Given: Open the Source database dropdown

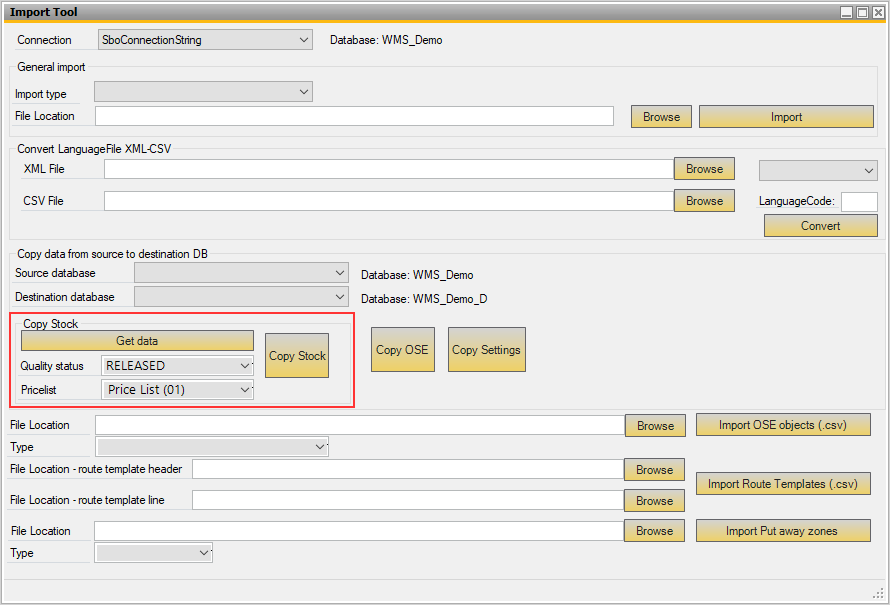Looking at the screenshot, I should point(241,273).
